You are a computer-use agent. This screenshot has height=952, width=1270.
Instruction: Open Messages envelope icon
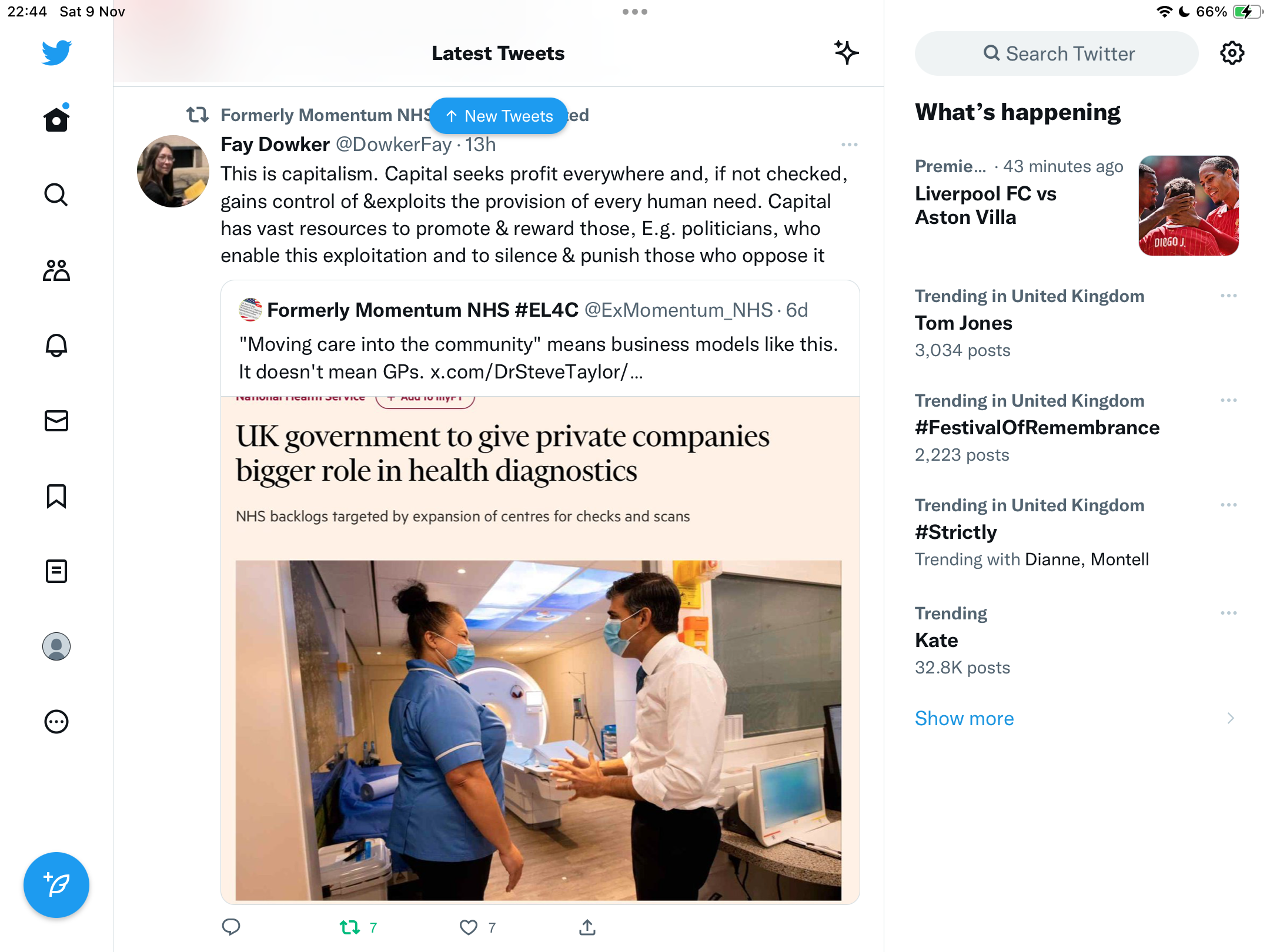56,421
